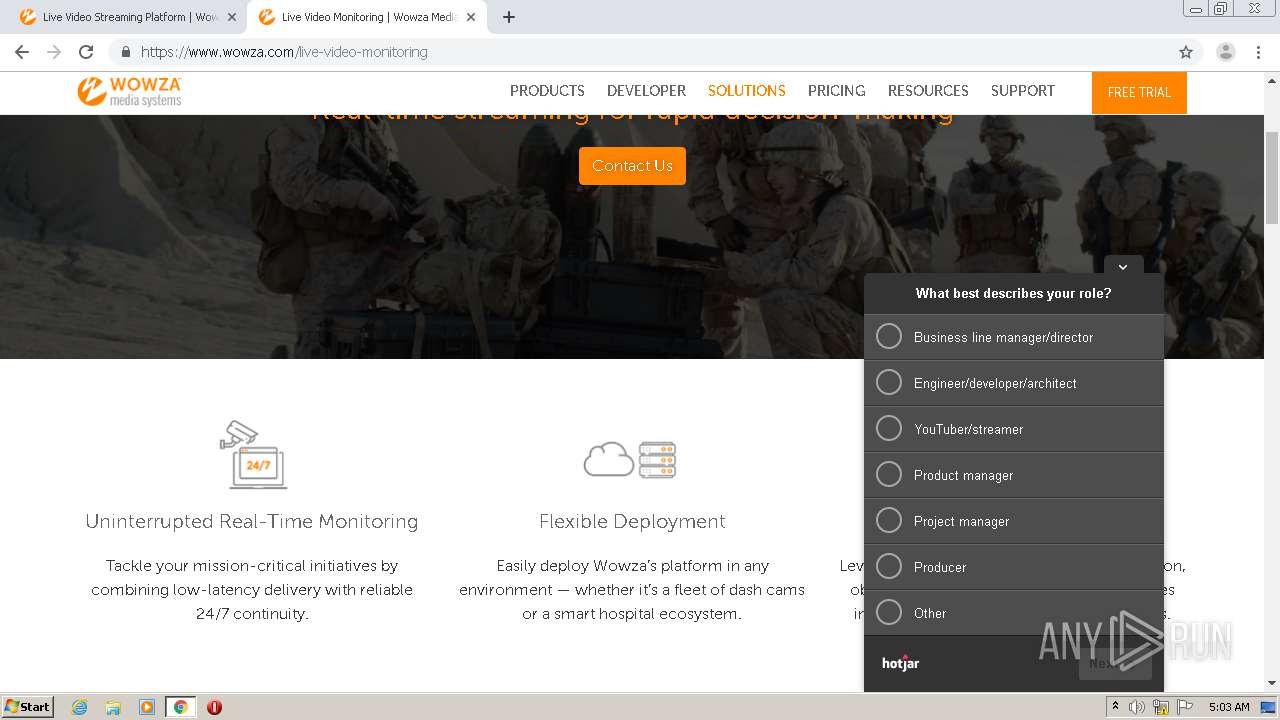Open the PRICING menu item

coord(837,91)
